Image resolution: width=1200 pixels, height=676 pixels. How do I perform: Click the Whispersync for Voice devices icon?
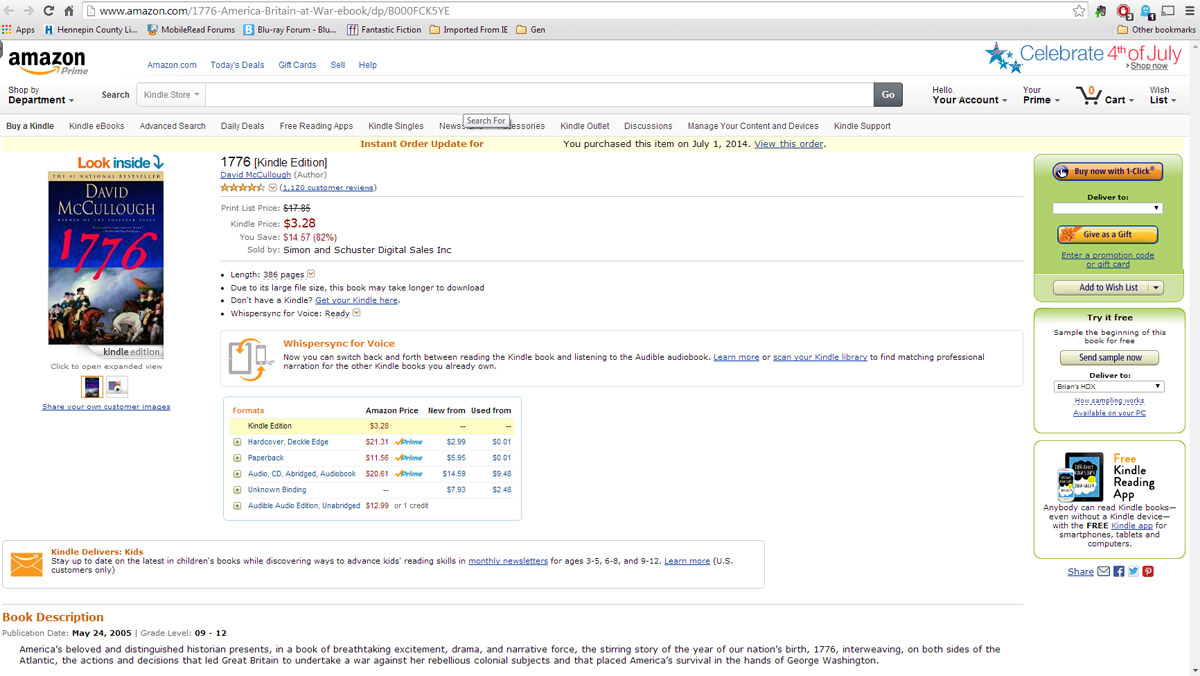249,358
